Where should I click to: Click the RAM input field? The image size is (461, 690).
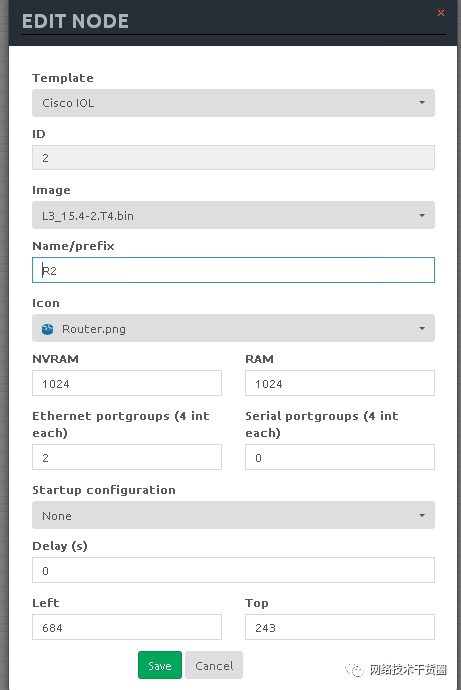coord(340,383)
